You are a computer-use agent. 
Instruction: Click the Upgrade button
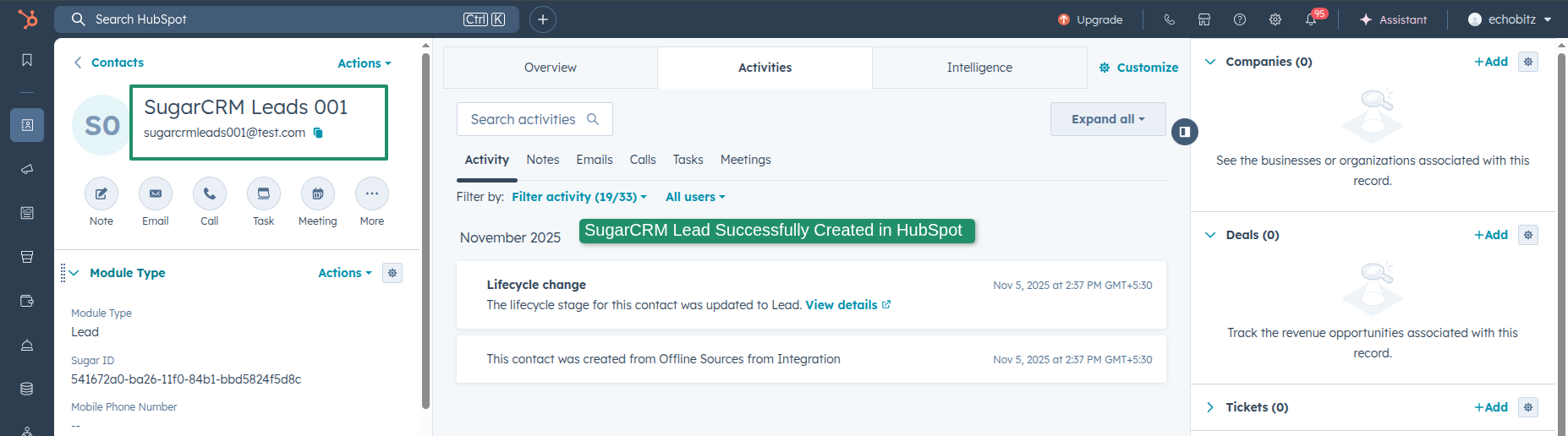click(1090, 19)
